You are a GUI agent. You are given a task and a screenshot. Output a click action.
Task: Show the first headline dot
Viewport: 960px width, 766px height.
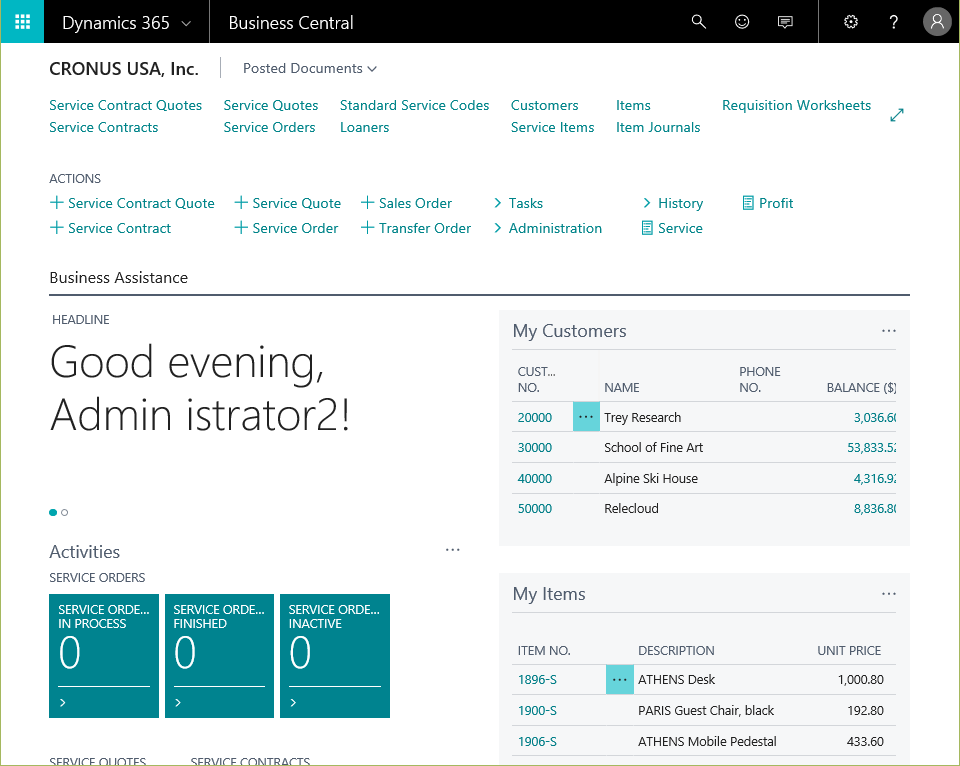(x=53, y=513)
